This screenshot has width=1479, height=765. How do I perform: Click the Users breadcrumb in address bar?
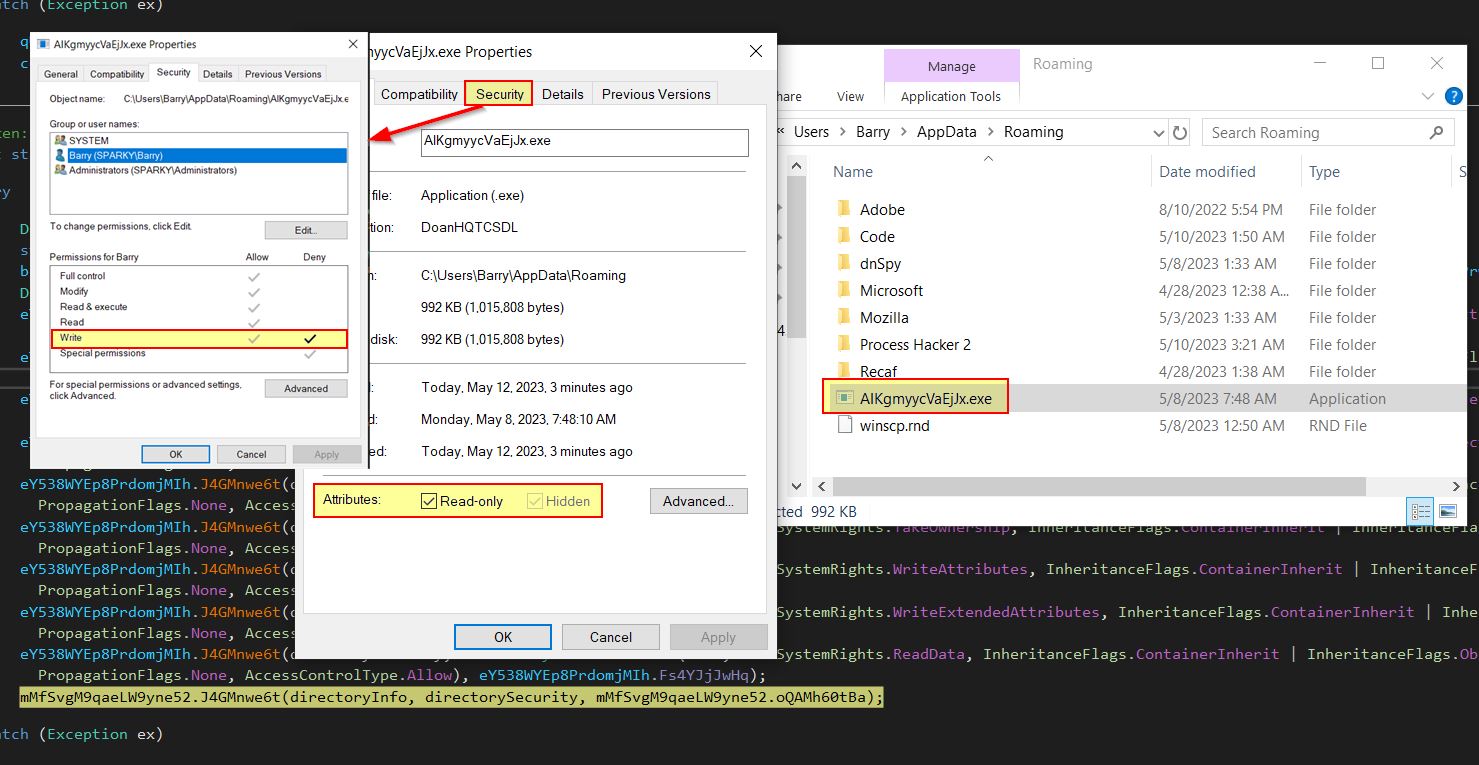pos(811,132)
